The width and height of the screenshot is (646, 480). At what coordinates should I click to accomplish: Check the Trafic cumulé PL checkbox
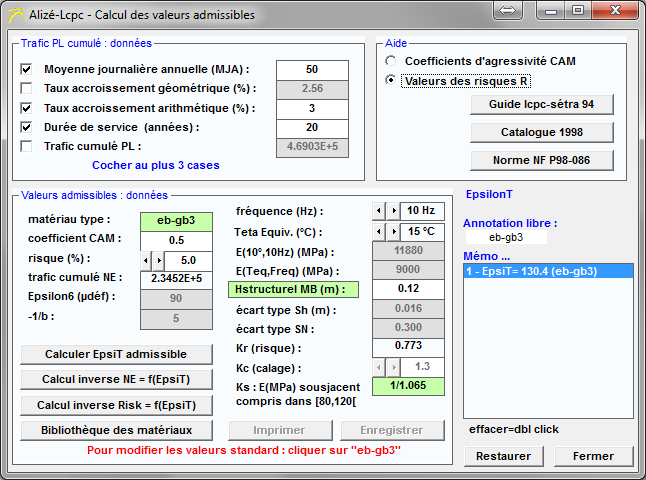coord(26,146)
